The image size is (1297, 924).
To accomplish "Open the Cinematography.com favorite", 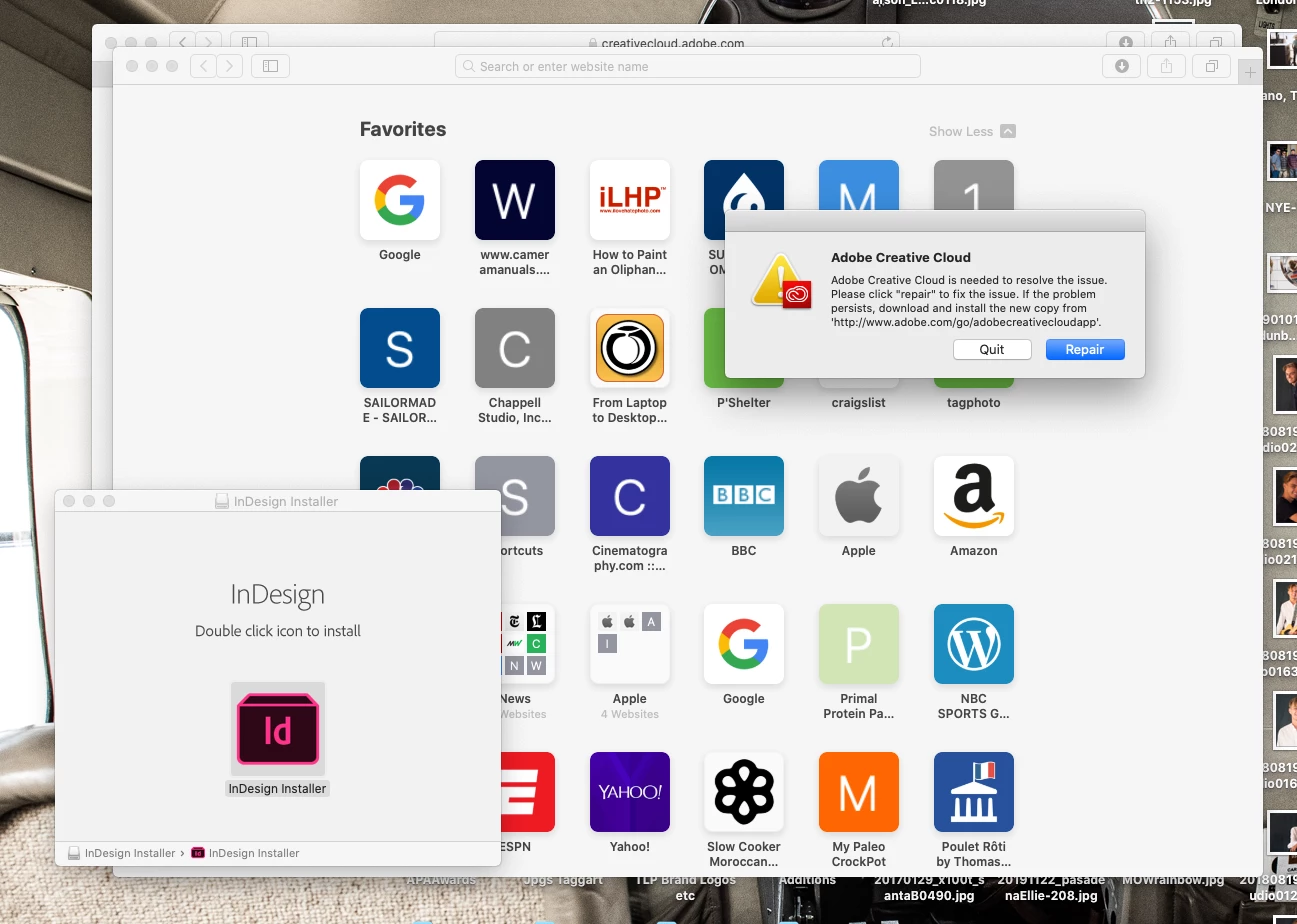I will pos(630,496).
